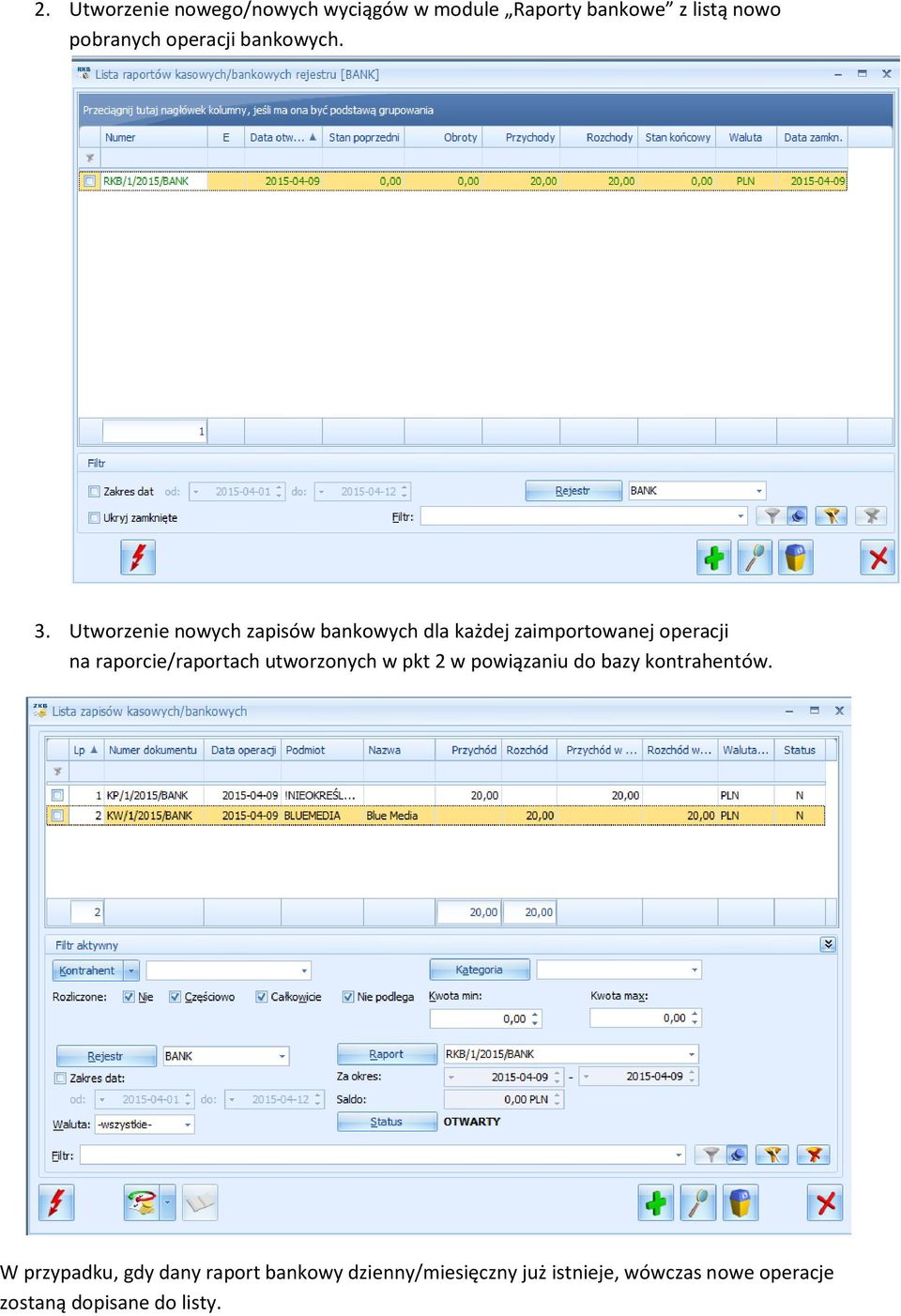
Task: Open dropdown arrow next to the posting icon
Action: click(x=168, y=1202)
